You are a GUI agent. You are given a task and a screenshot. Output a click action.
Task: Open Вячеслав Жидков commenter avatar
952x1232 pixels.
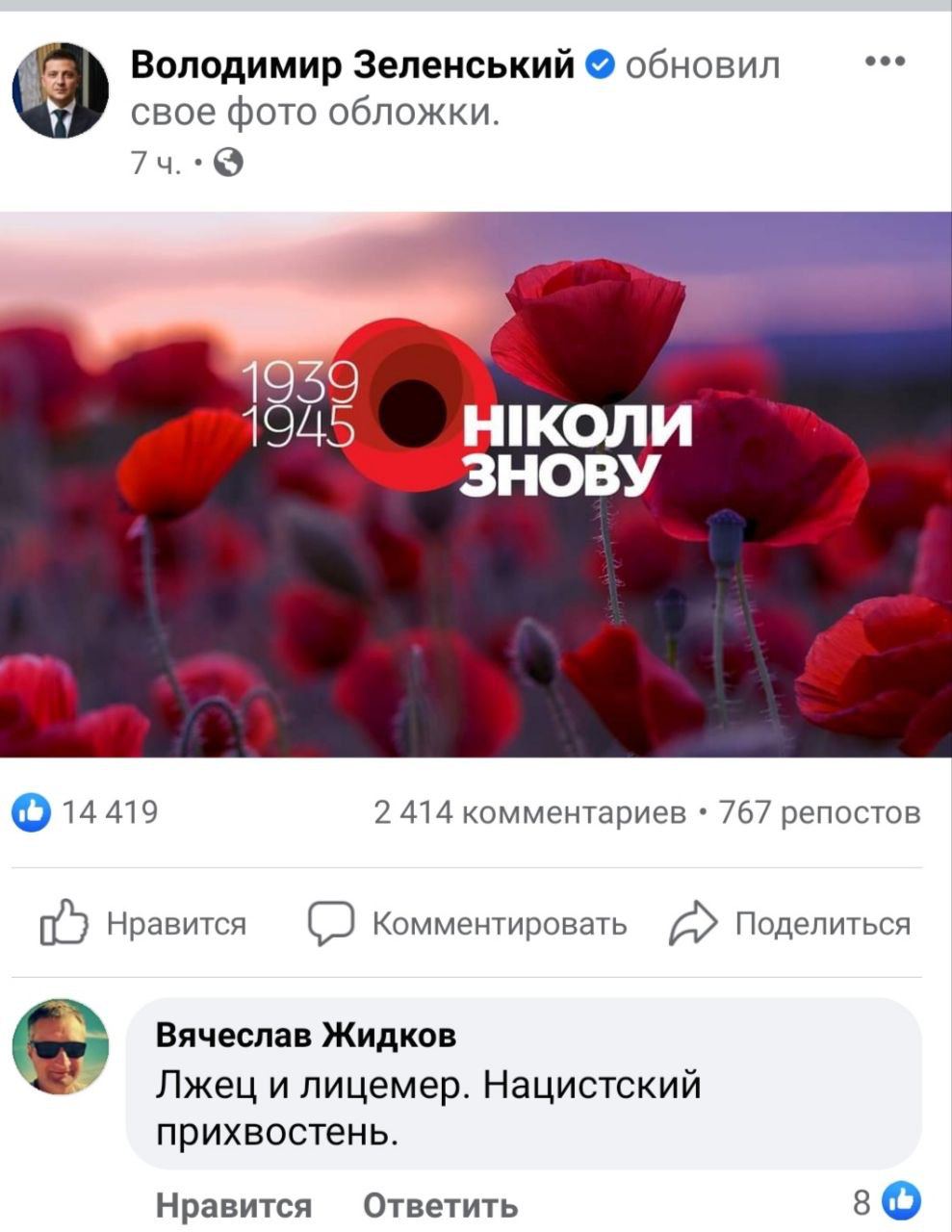(x=60, y=1046)
